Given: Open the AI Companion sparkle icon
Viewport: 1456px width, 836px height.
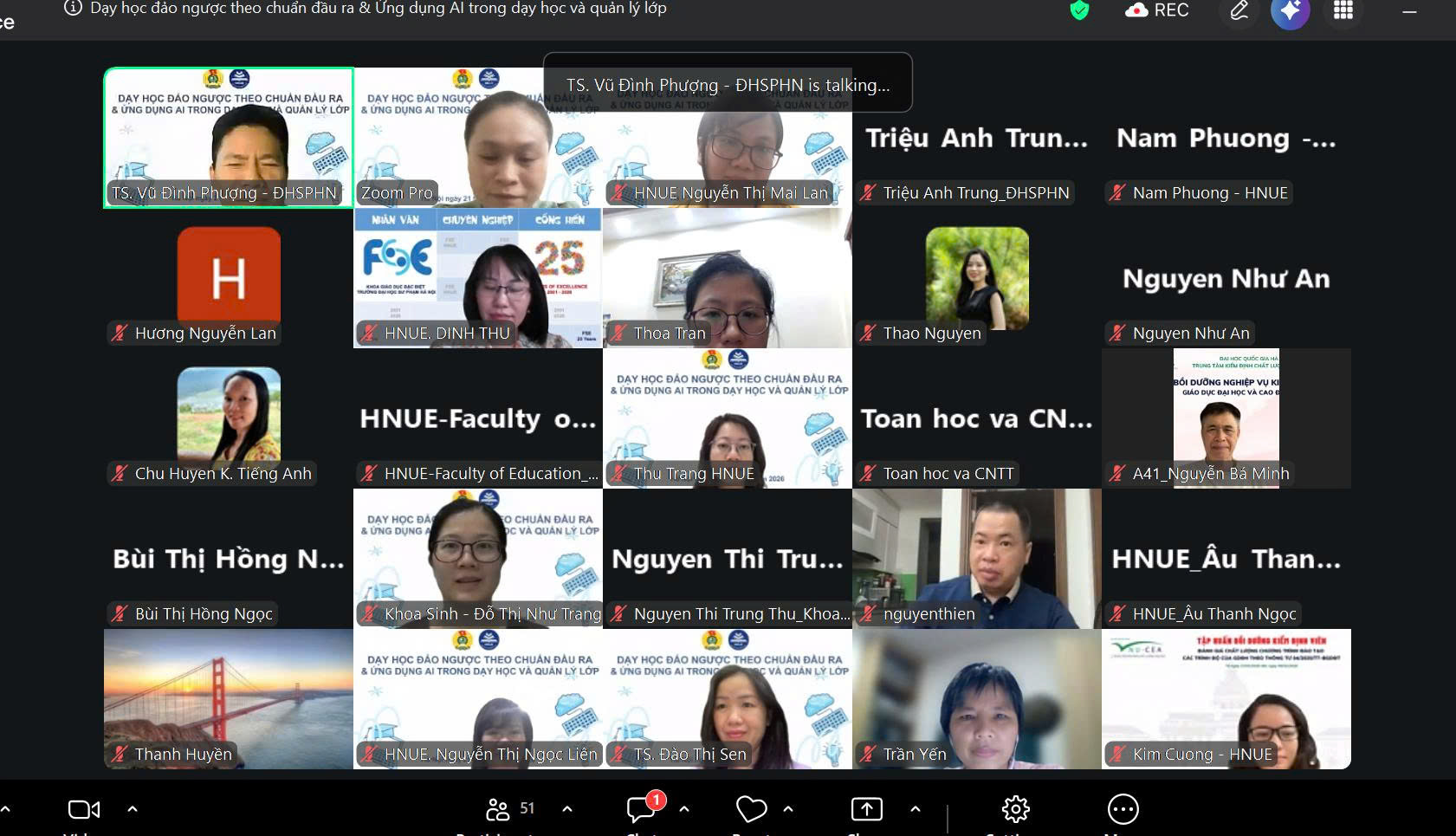Looking at the screenshot, I should (1290, 11).
